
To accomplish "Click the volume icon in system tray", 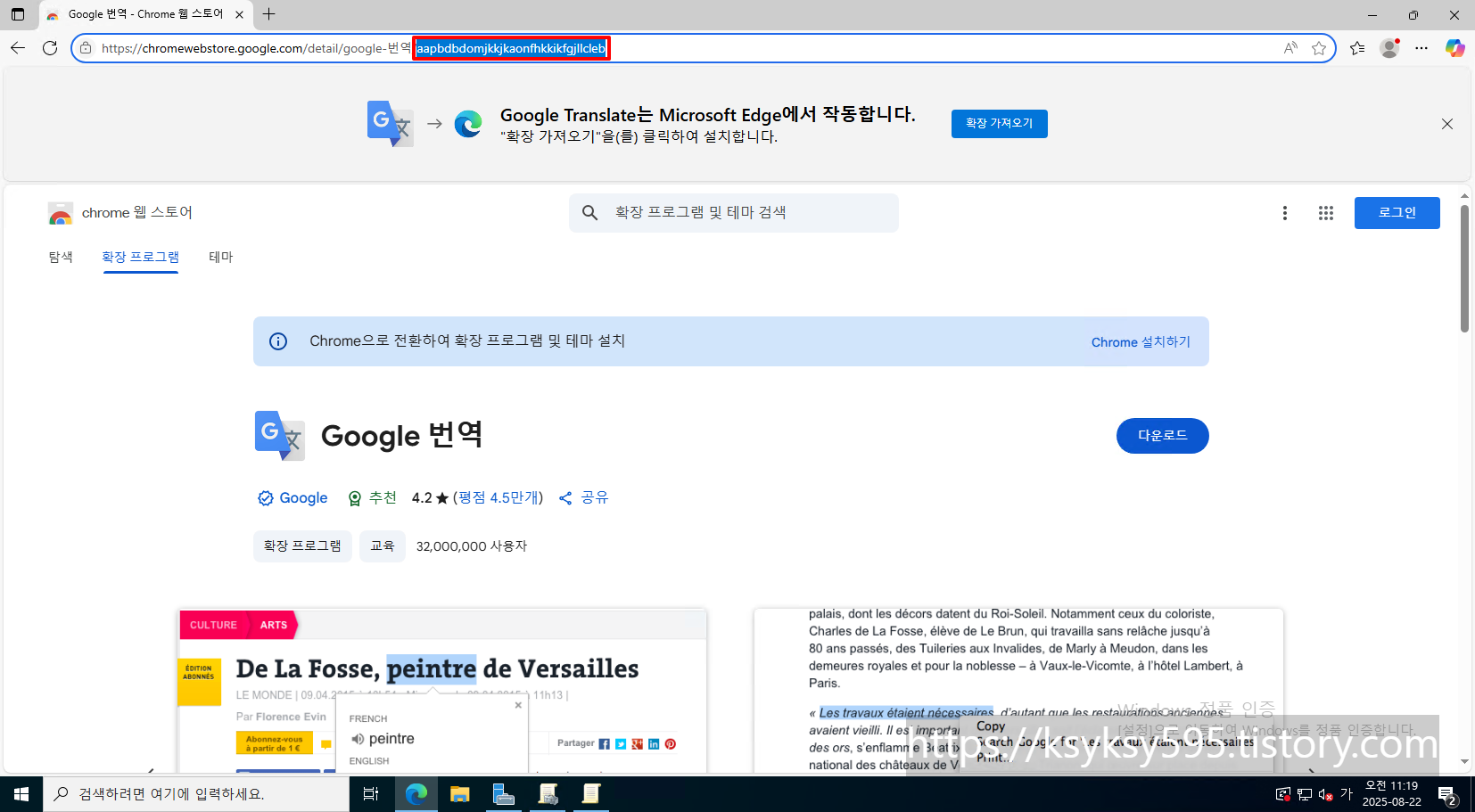I will point(1325,794).
